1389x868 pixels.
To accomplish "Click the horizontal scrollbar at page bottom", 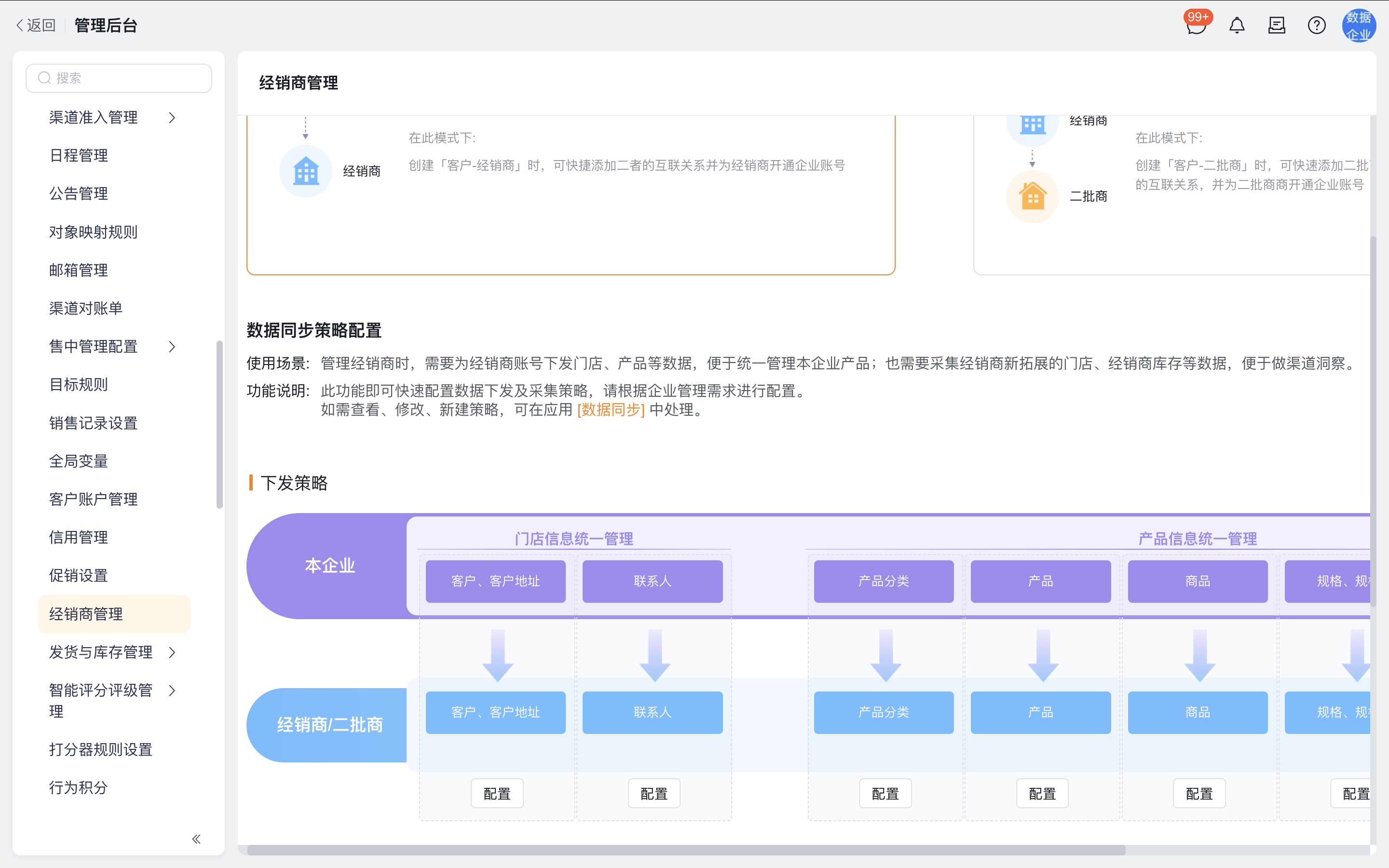I will [x=686, y=850].
